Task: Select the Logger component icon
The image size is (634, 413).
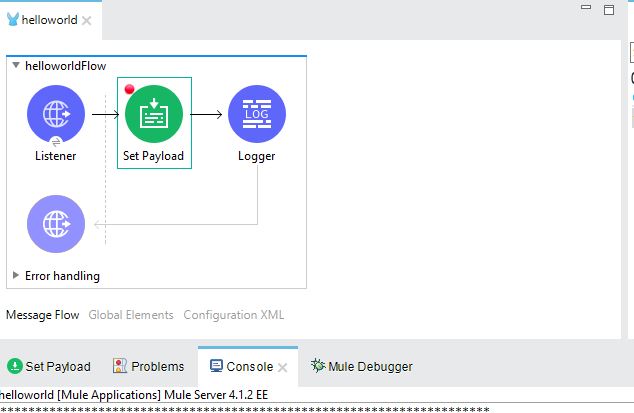Action: (257, 114)
